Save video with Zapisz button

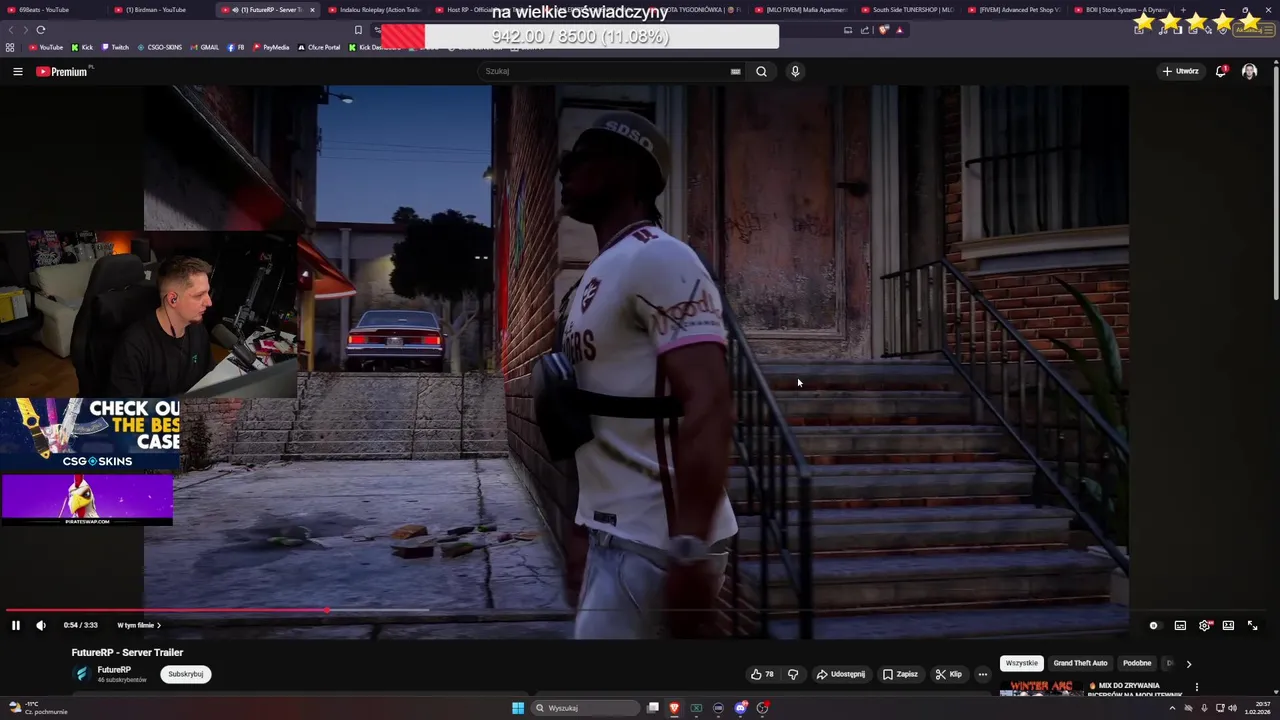click(x=900, y=674)
